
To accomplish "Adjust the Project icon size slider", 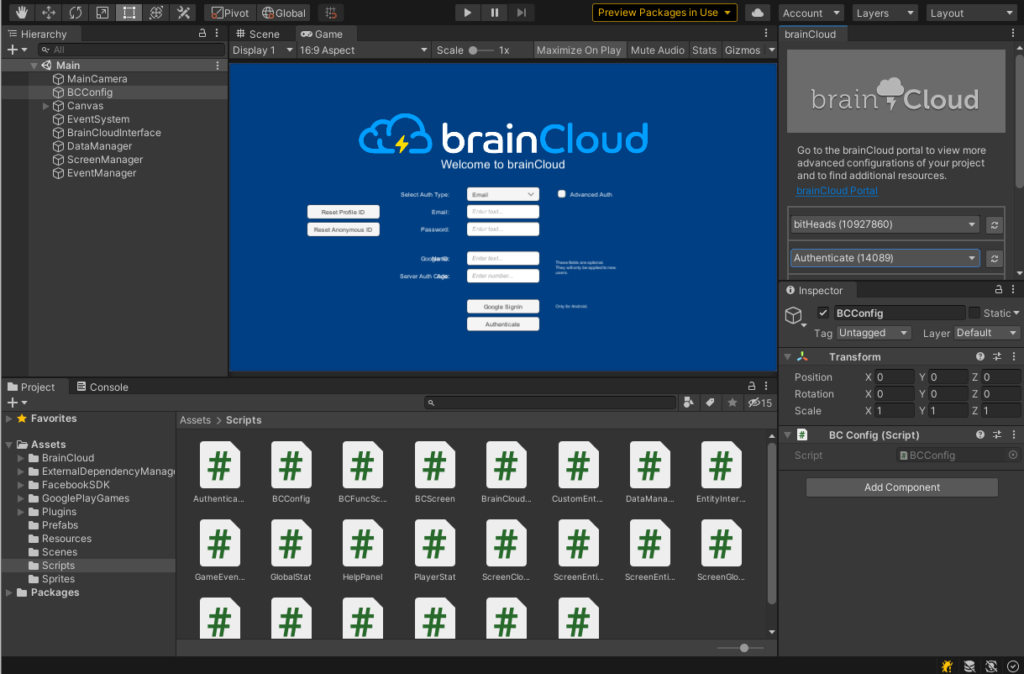I will tap(742, 648).
